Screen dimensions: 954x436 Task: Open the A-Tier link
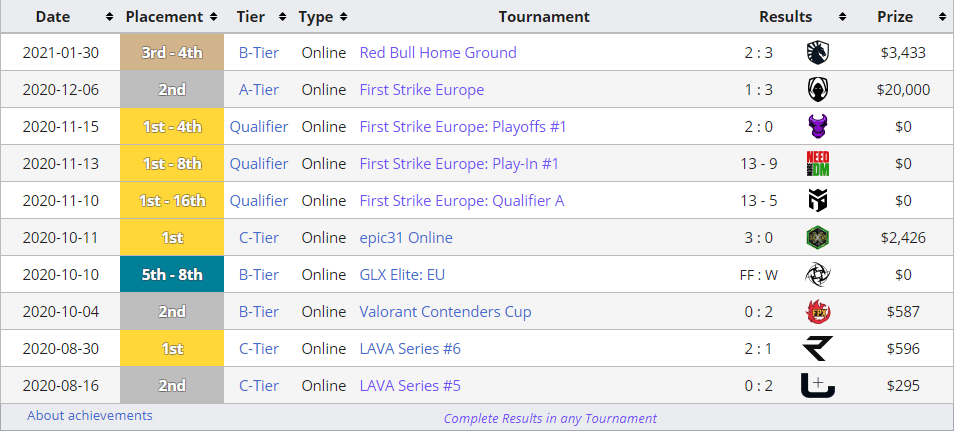click(258, 90)
